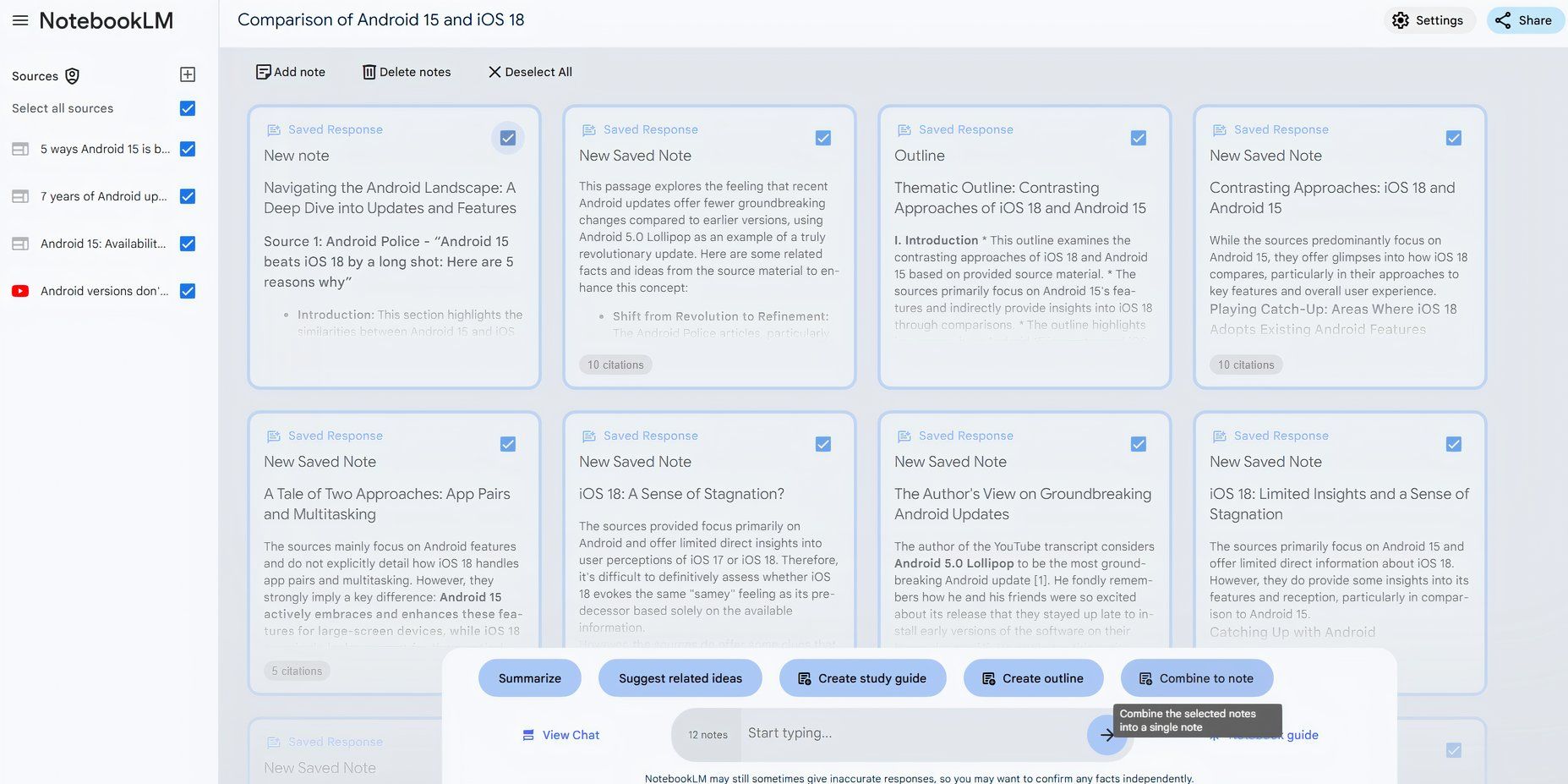Click the Start typing input field
The height and width of the screenshot is (784, 1568).
[913, 733]
